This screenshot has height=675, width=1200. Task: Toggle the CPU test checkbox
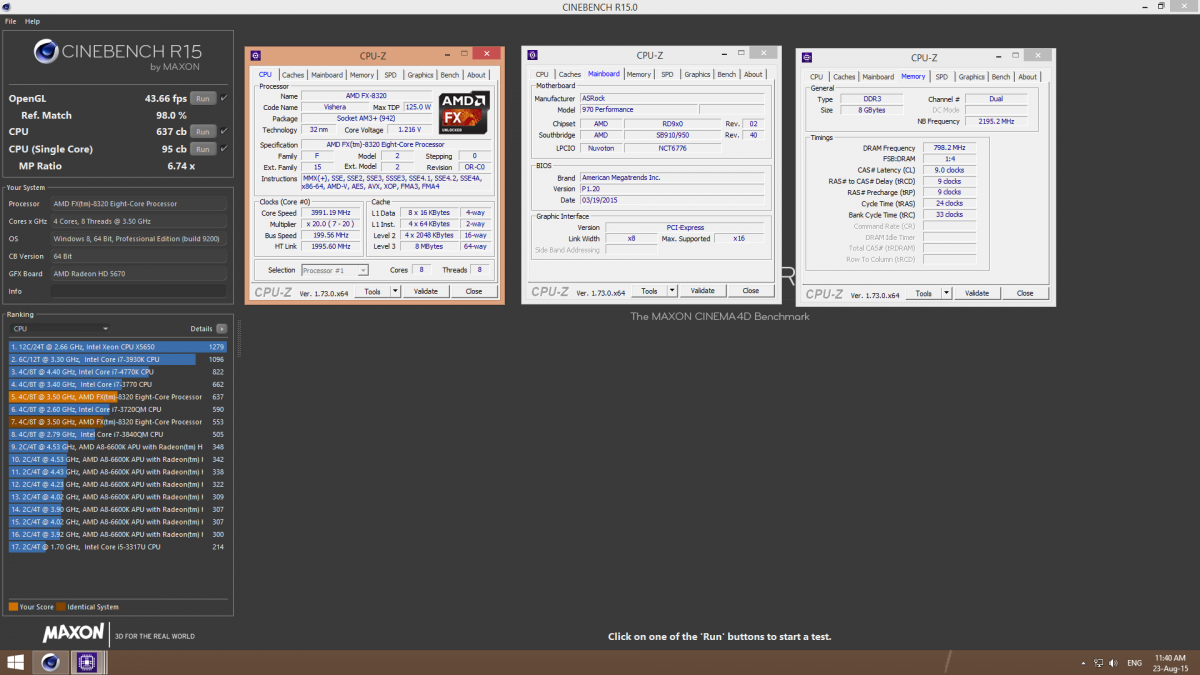point(224,131)
